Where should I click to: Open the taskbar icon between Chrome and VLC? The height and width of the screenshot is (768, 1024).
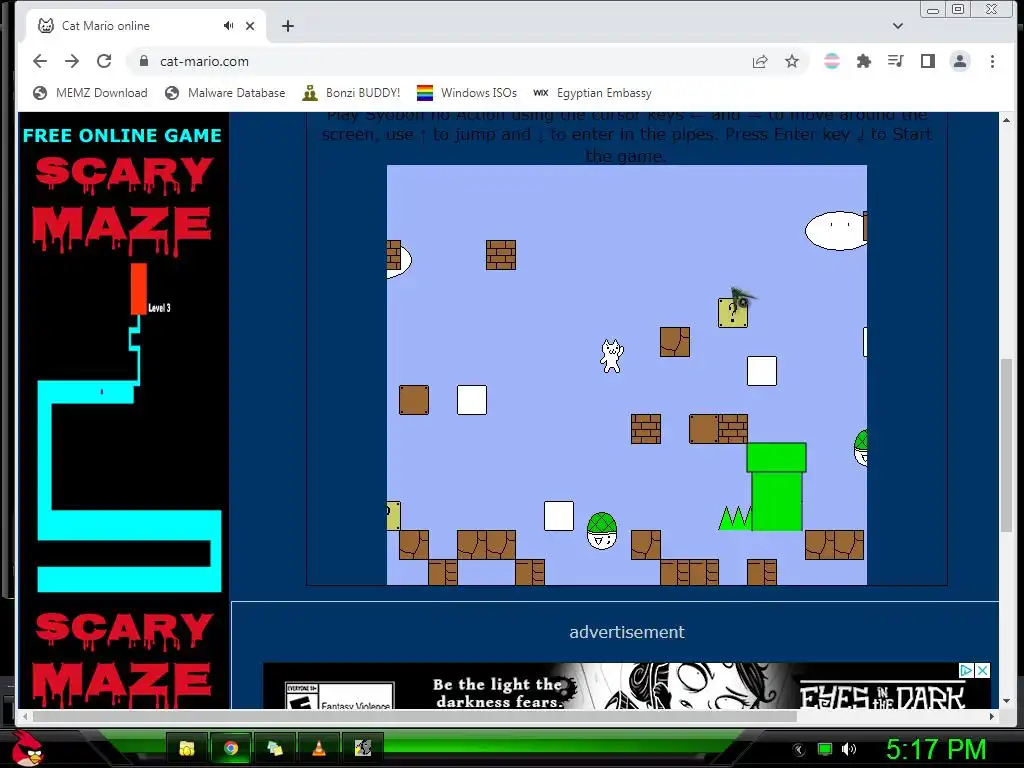[274, 748]
